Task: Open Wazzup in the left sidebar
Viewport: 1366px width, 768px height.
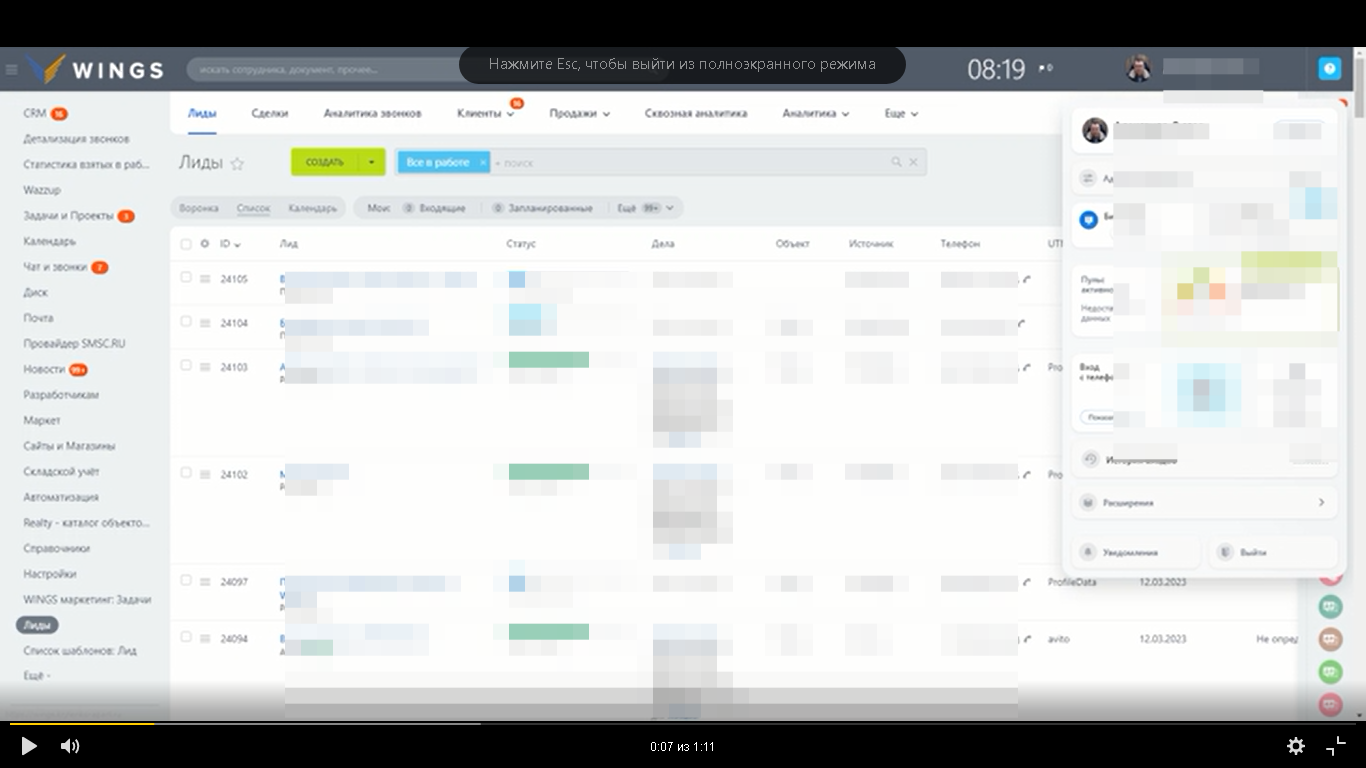Action: point(42,190)
